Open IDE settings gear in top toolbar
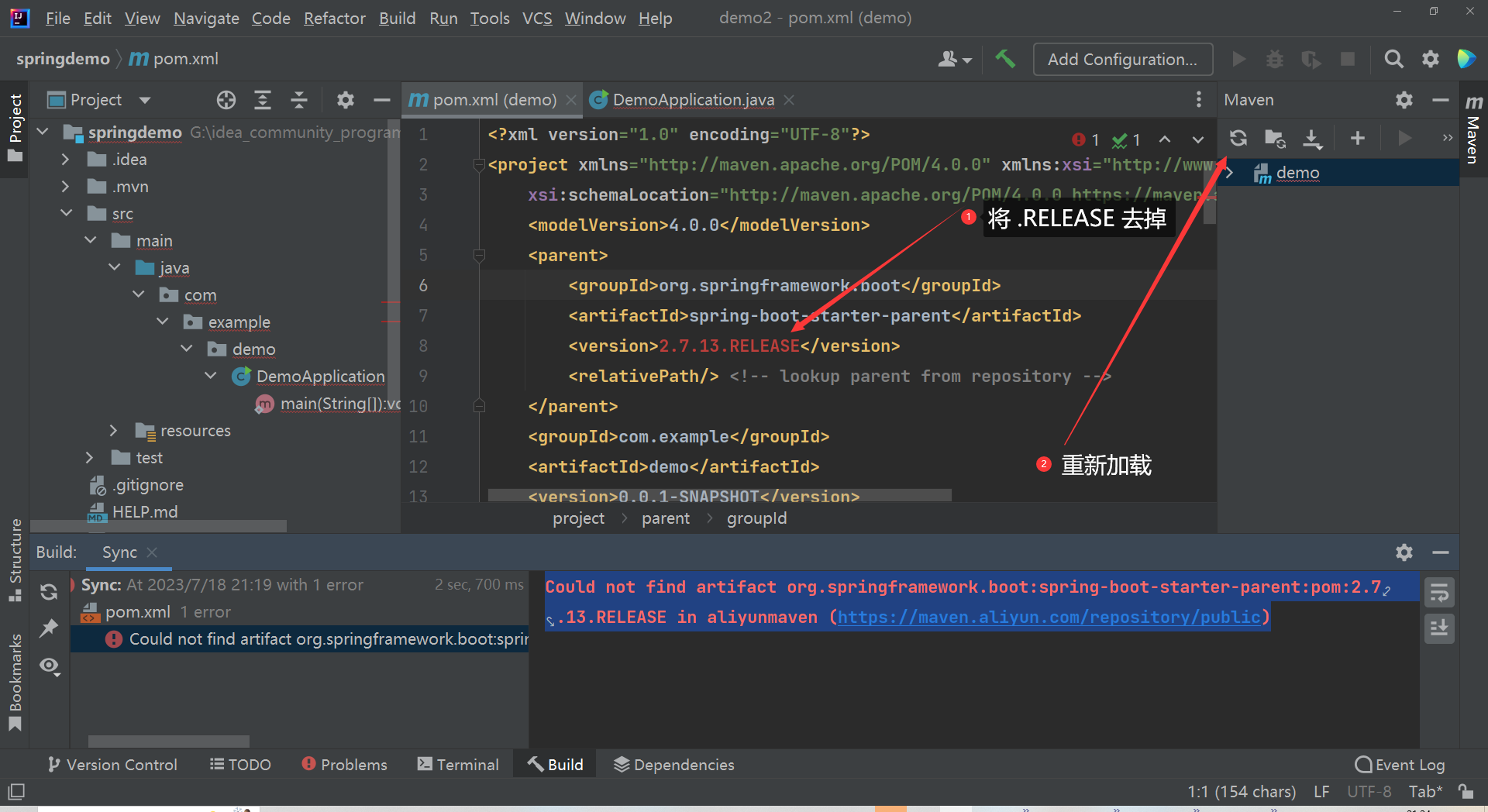1488x812 pixels. [x=1431, y=59]
